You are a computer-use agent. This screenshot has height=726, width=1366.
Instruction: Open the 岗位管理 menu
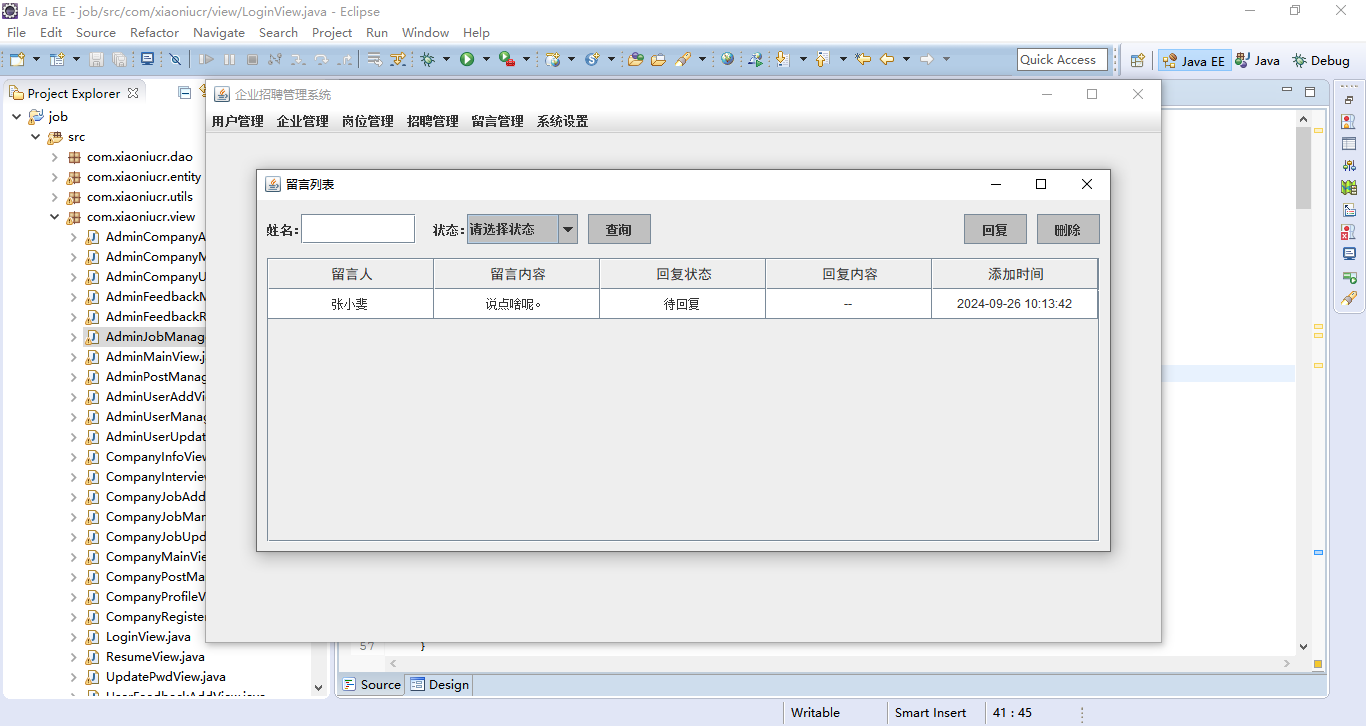coord(367,122)
